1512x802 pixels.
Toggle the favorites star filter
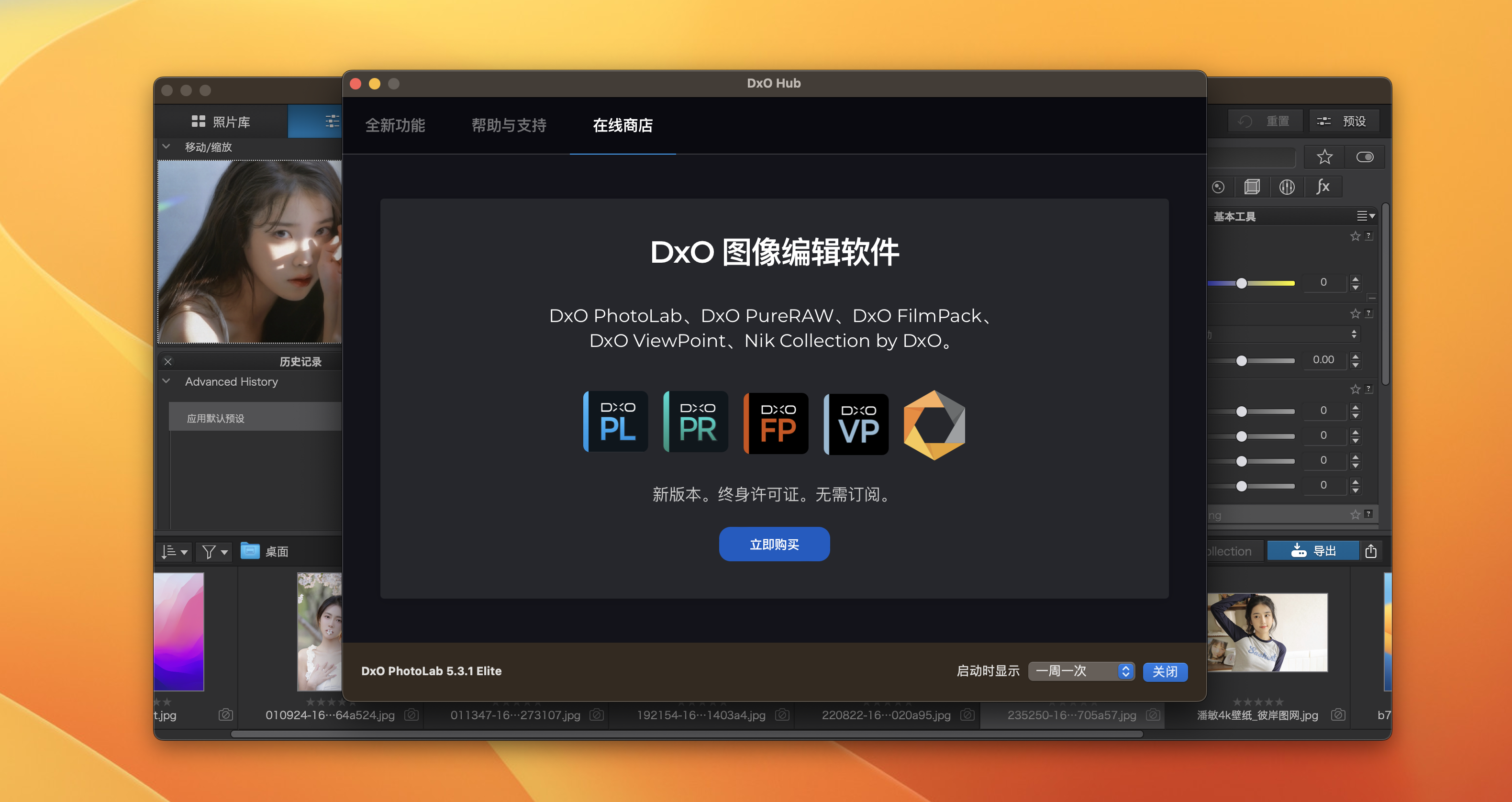tap(1325, 157)
